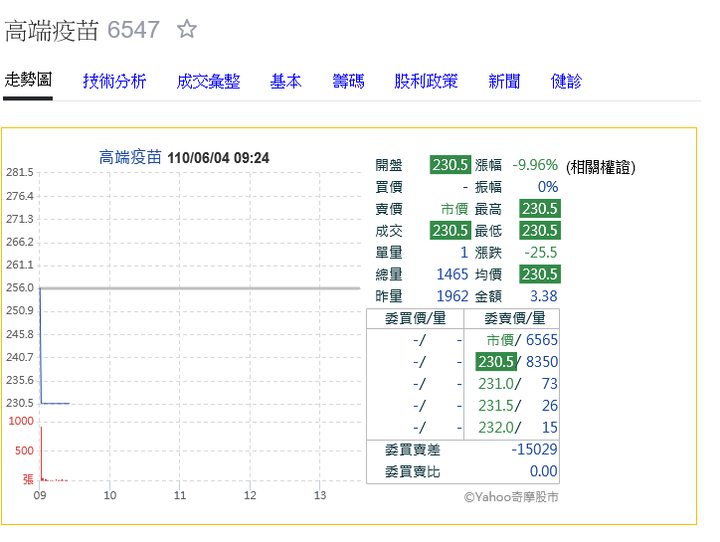The width and height of the screenshot is (720, 542).
Task: Click the 昨量 value 1962
Action: [452, 296]
